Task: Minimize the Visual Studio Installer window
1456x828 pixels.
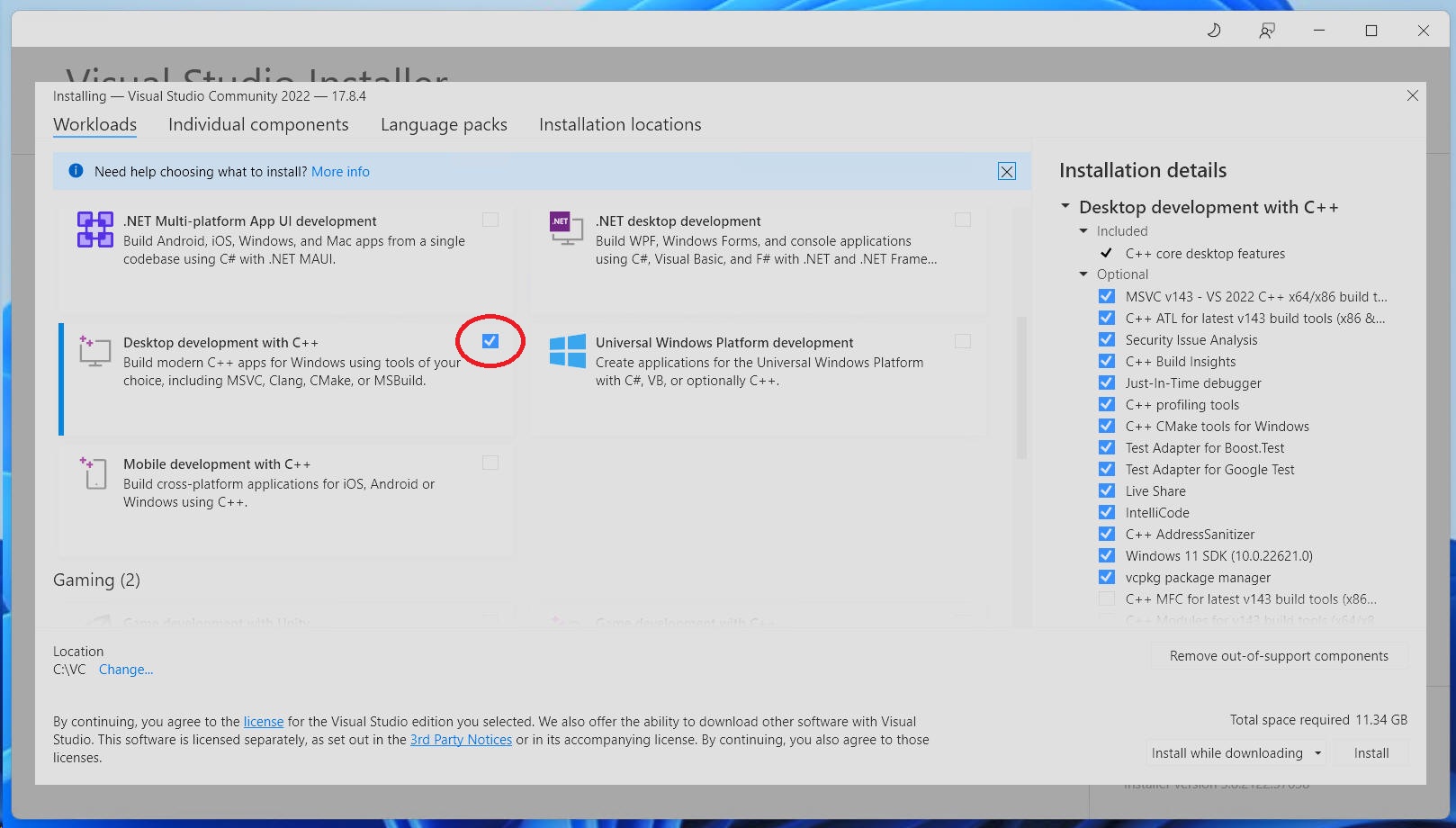Action: tap(1319, 31)
